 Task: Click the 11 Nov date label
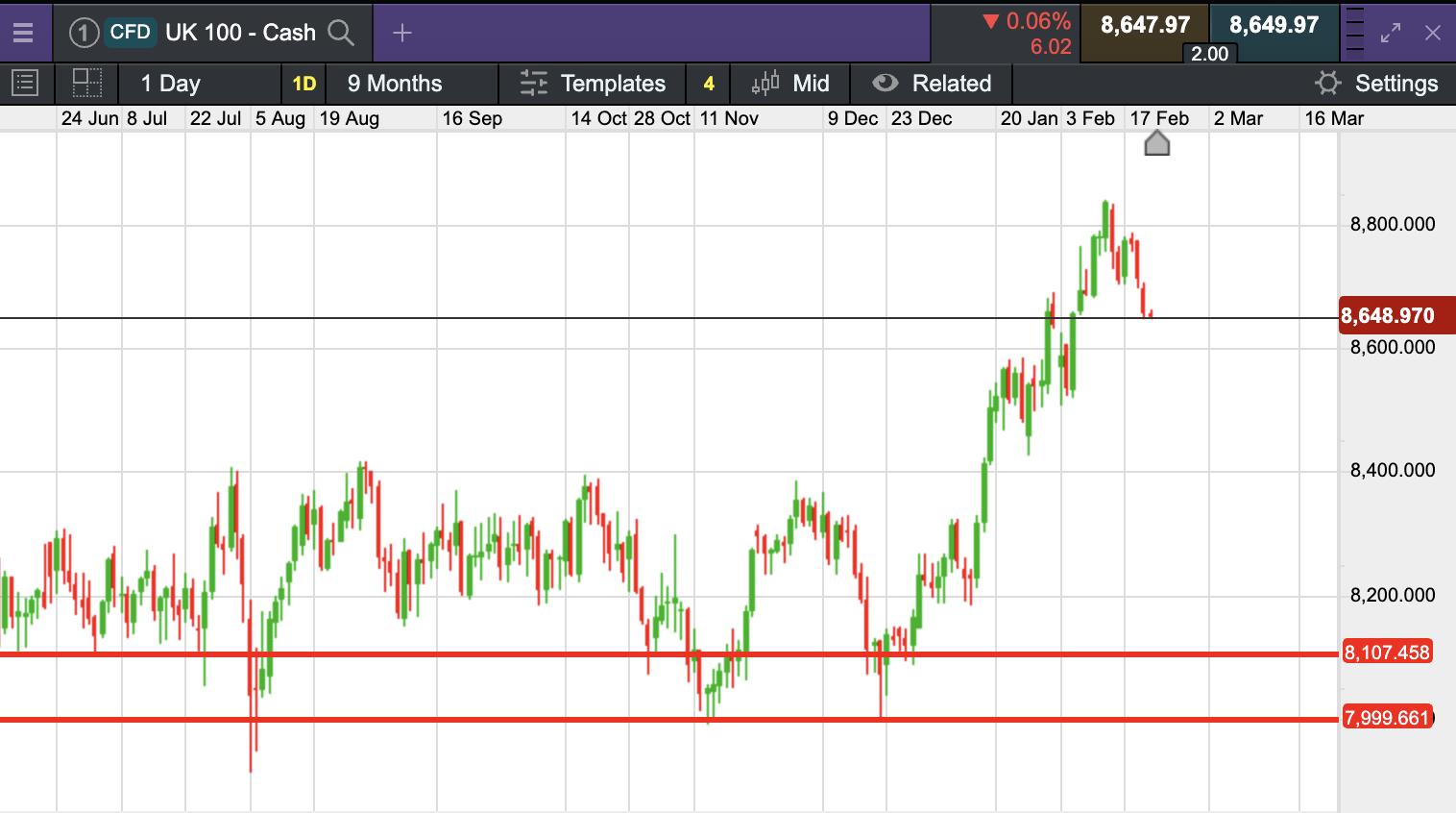pos(729,118)
